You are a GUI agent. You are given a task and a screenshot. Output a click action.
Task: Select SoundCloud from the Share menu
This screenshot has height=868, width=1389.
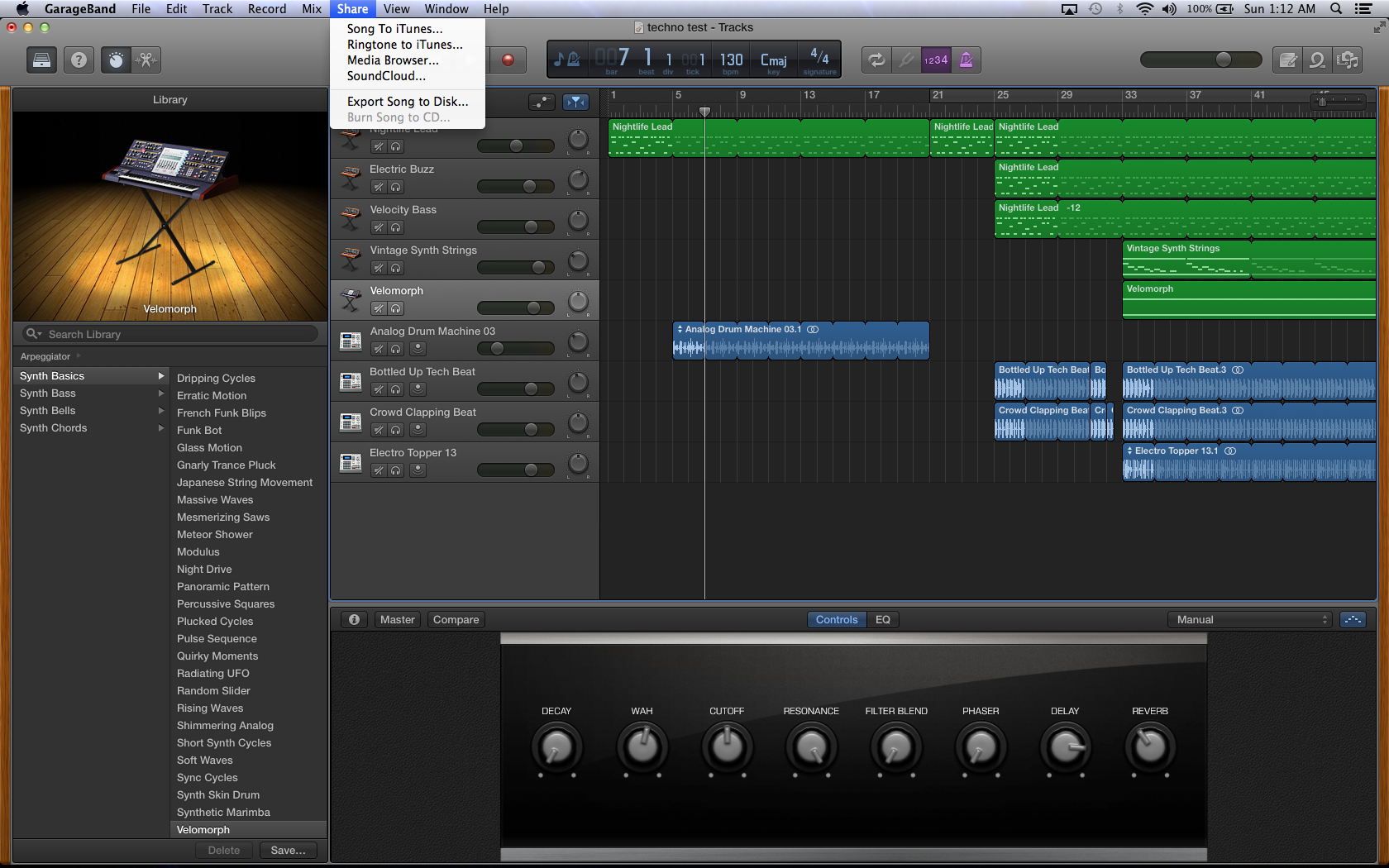coord(386,76)
